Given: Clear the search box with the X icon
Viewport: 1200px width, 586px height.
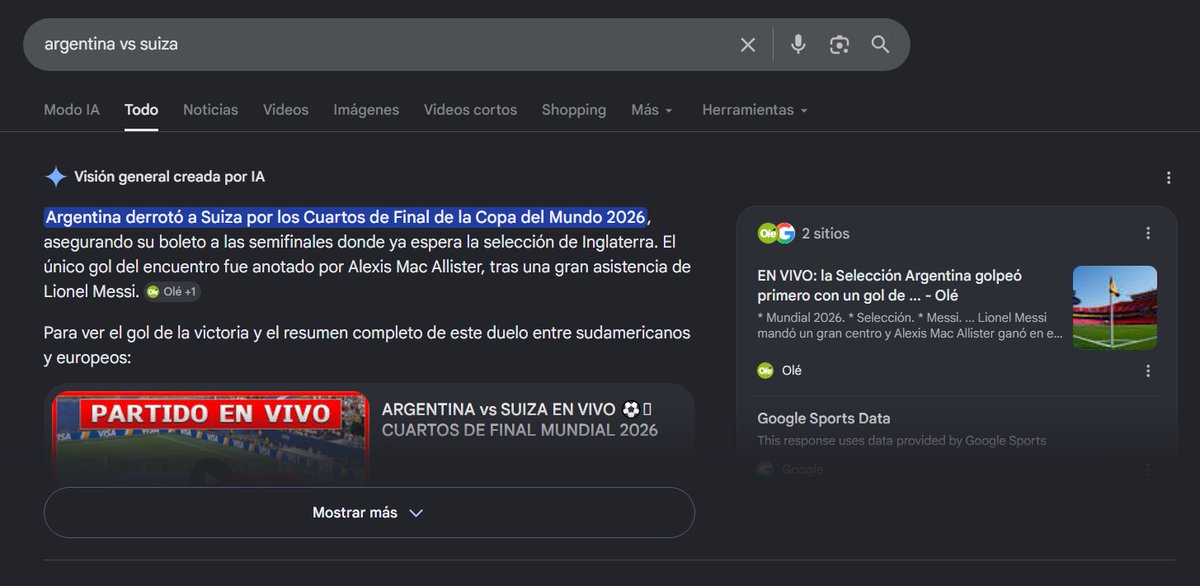Looking at the screenshot, I should (x=748, y=44).
